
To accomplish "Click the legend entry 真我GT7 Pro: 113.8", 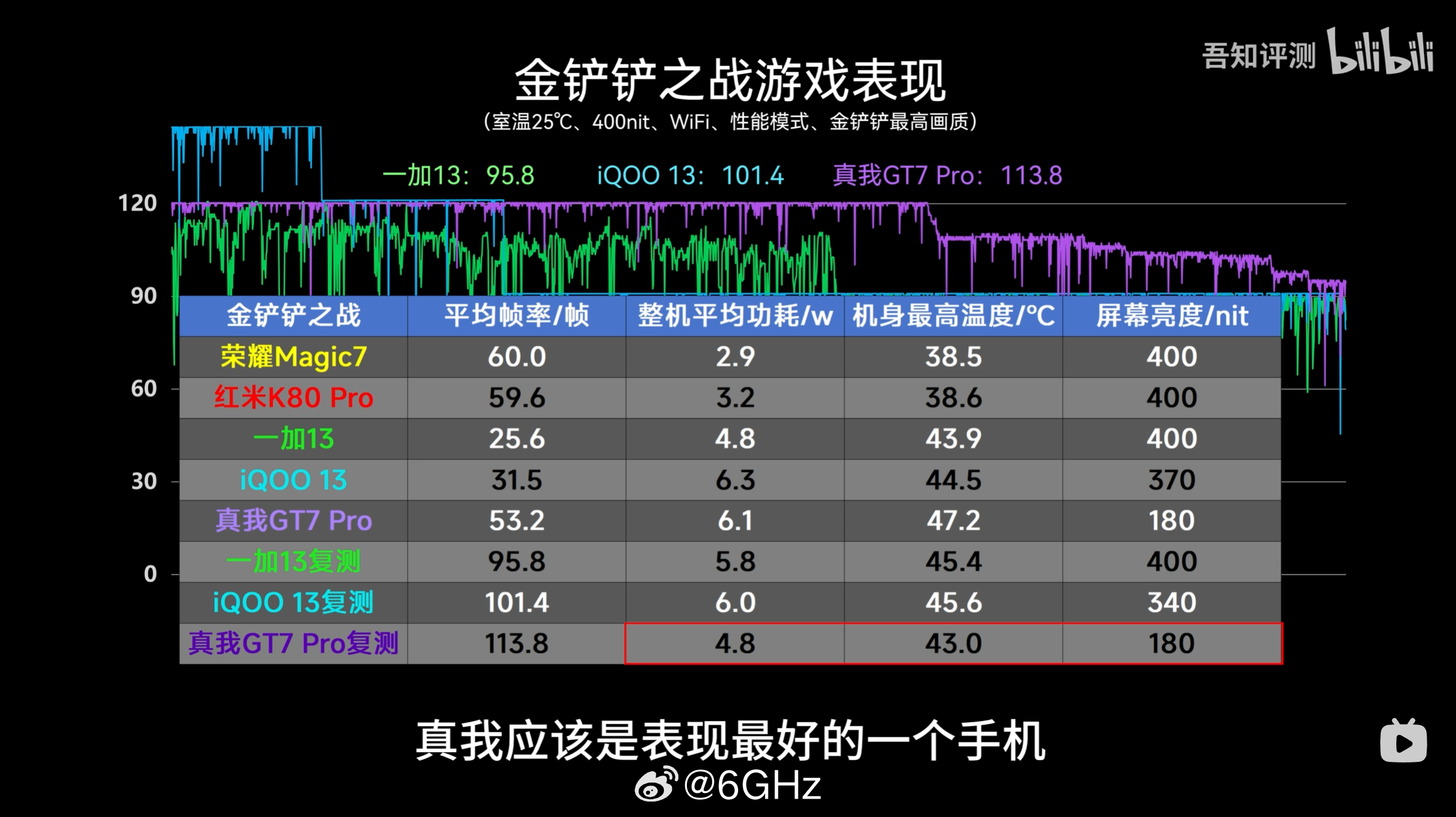I will coord(947,175).
